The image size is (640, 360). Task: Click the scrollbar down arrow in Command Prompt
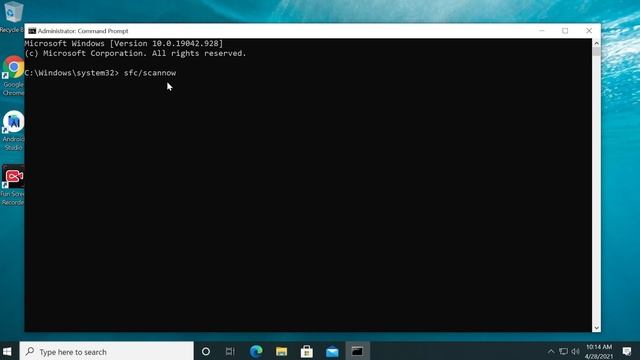(x=596, y=327)
